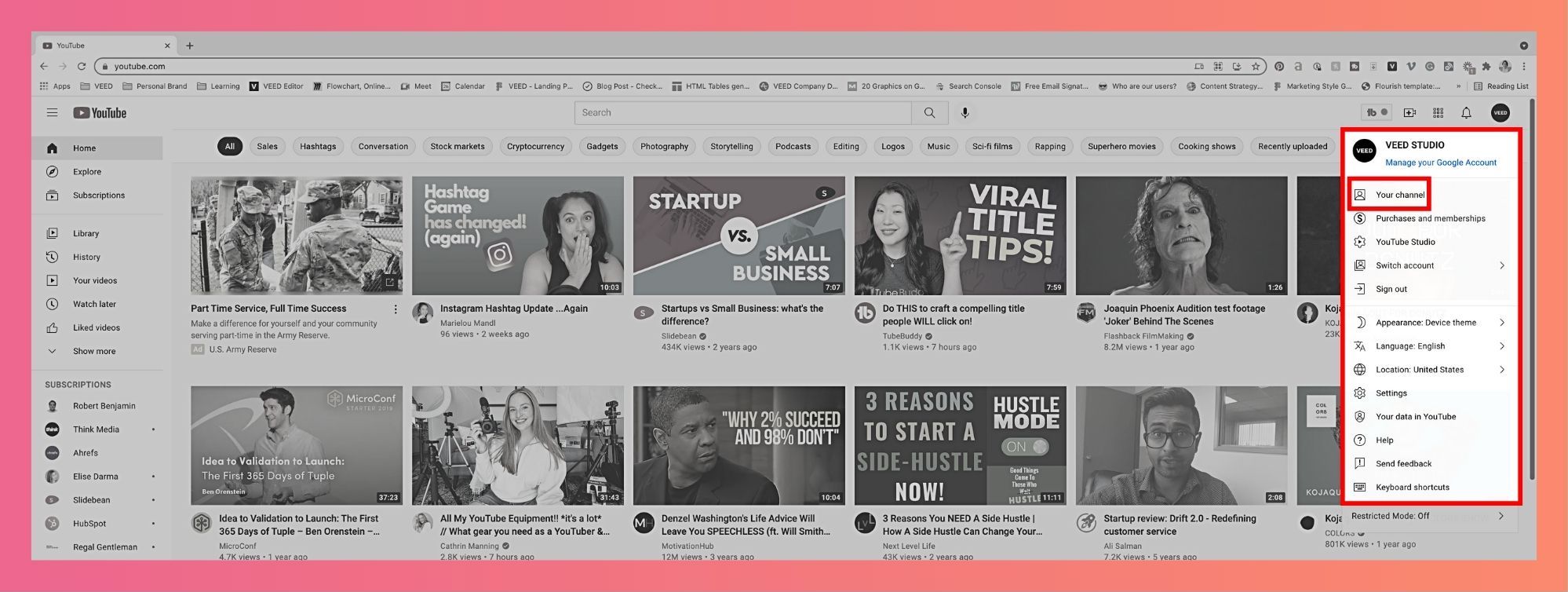Select the Hashtags filter chip
Screen dimensions: 1568x592
click(x=318, y=146)
